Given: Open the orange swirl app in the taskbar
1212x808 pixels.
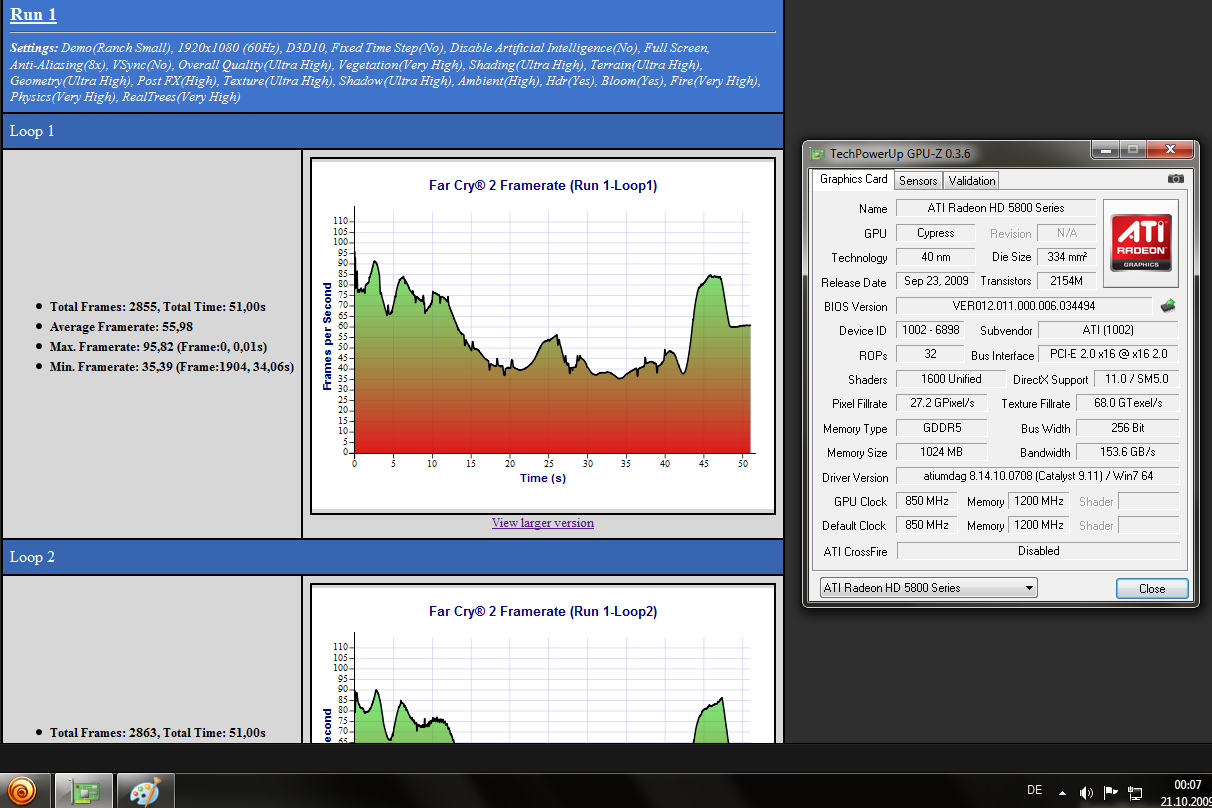Looking at the screenshot, I should (x=21, y=791).
